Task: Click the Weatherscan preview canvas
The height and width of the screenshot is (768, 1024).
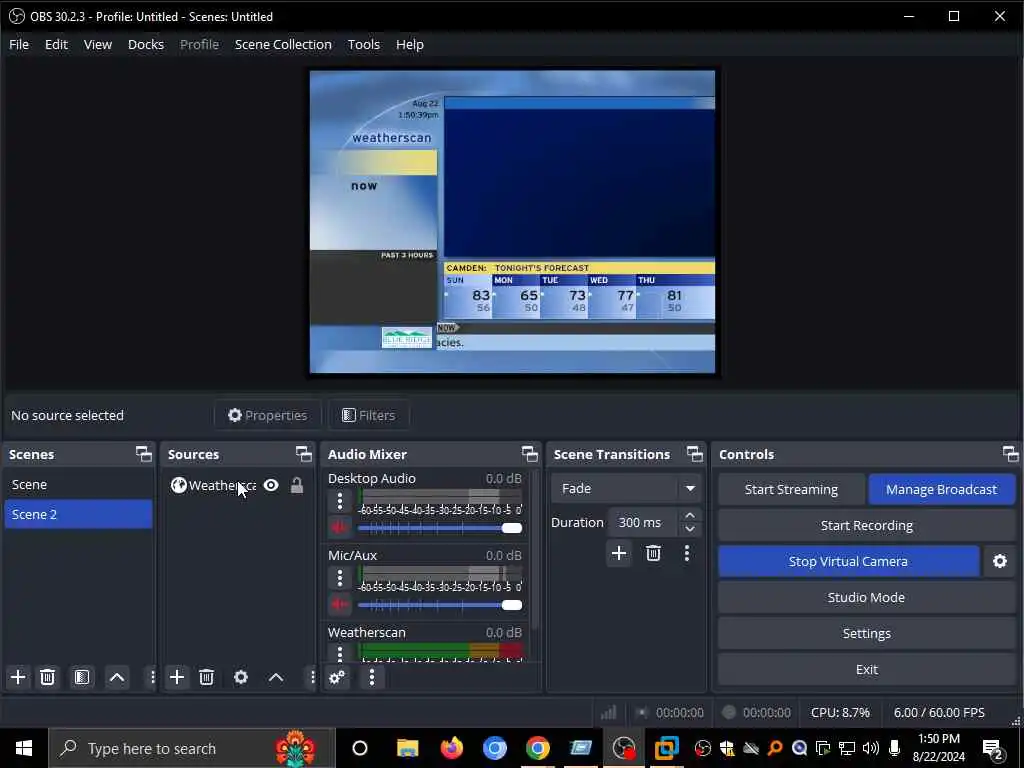Action: 512,222
